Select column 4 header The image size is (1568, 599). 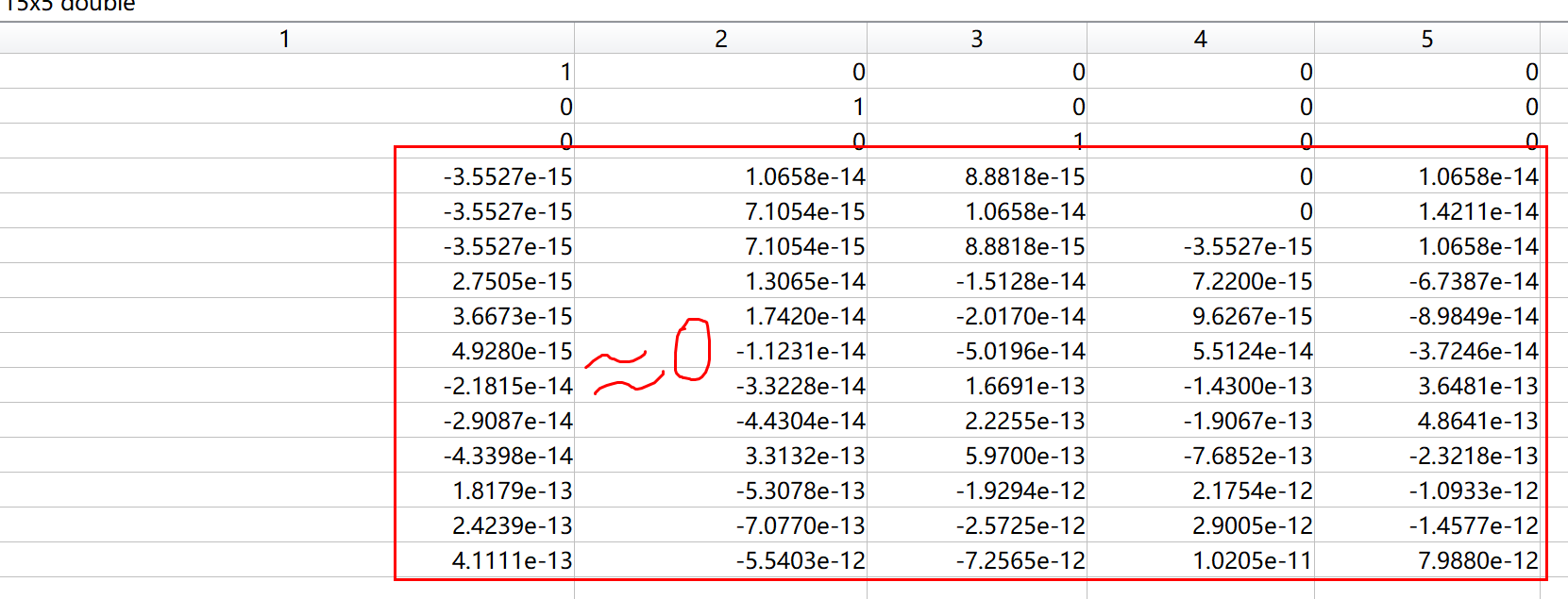[1201, 39]
